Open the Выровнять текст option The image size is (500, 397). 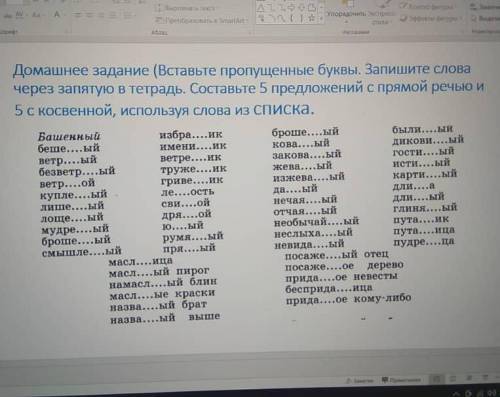coord(186,8)
